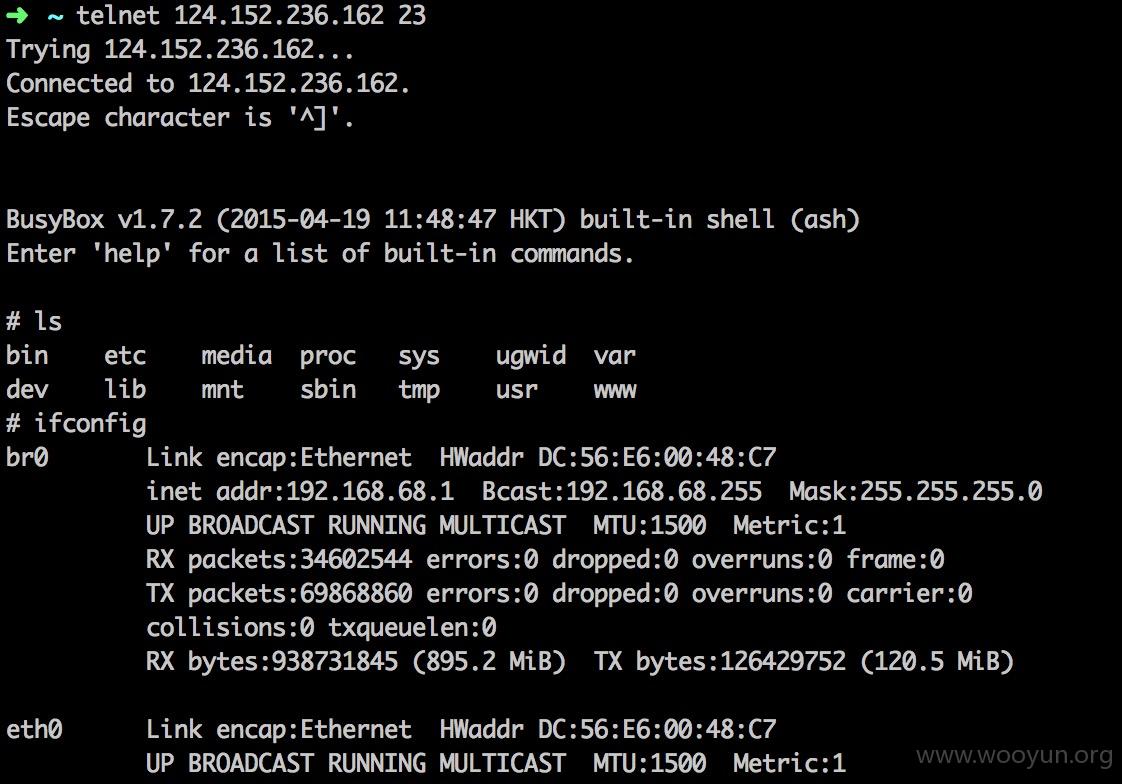This screenshot has width=1122, height=784.
Task: Click the BusyBox v1.7.2 version text
Action: (x=104, y=219)
